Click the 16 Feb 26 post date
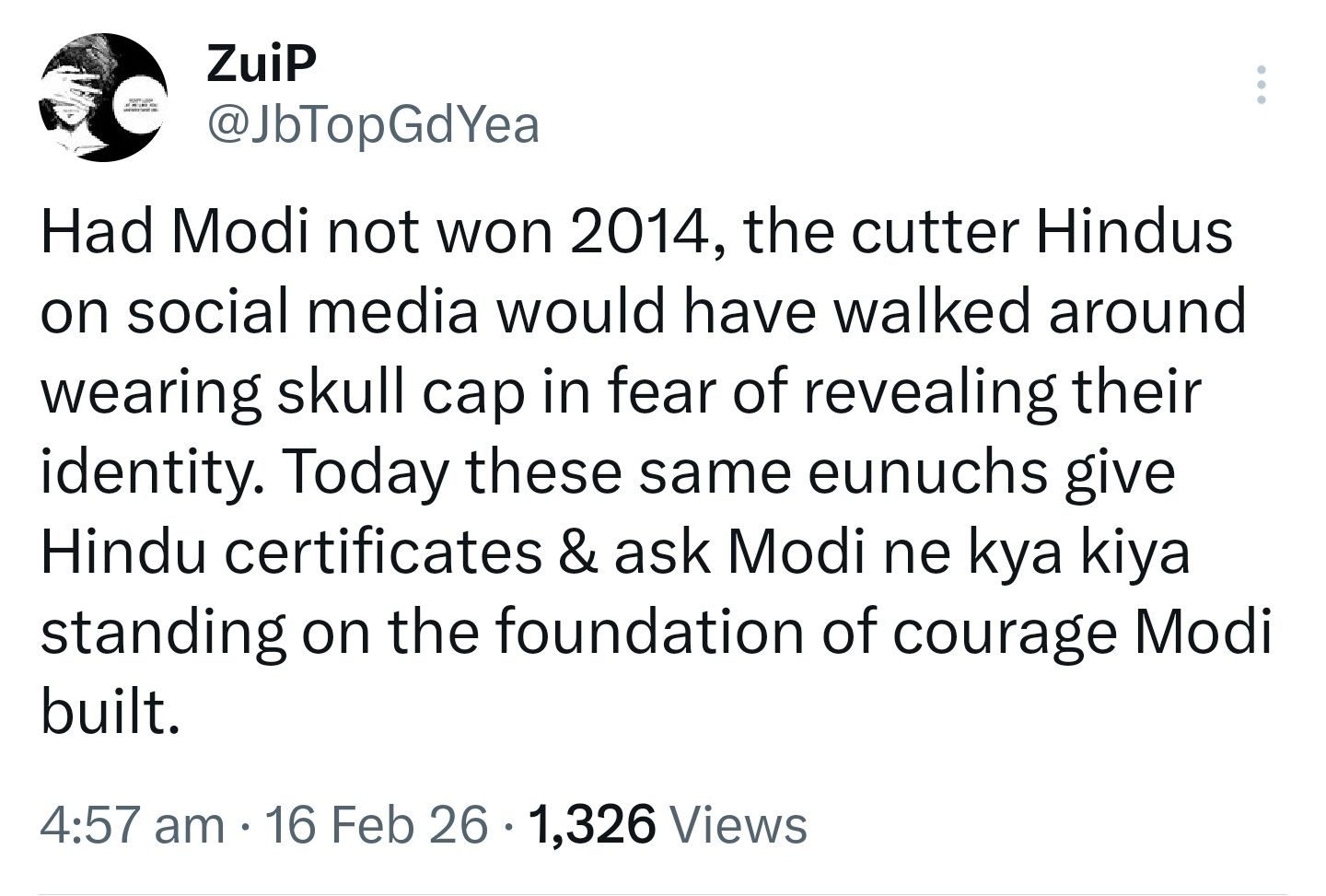 pyautogui.click(x=377, y=824)
